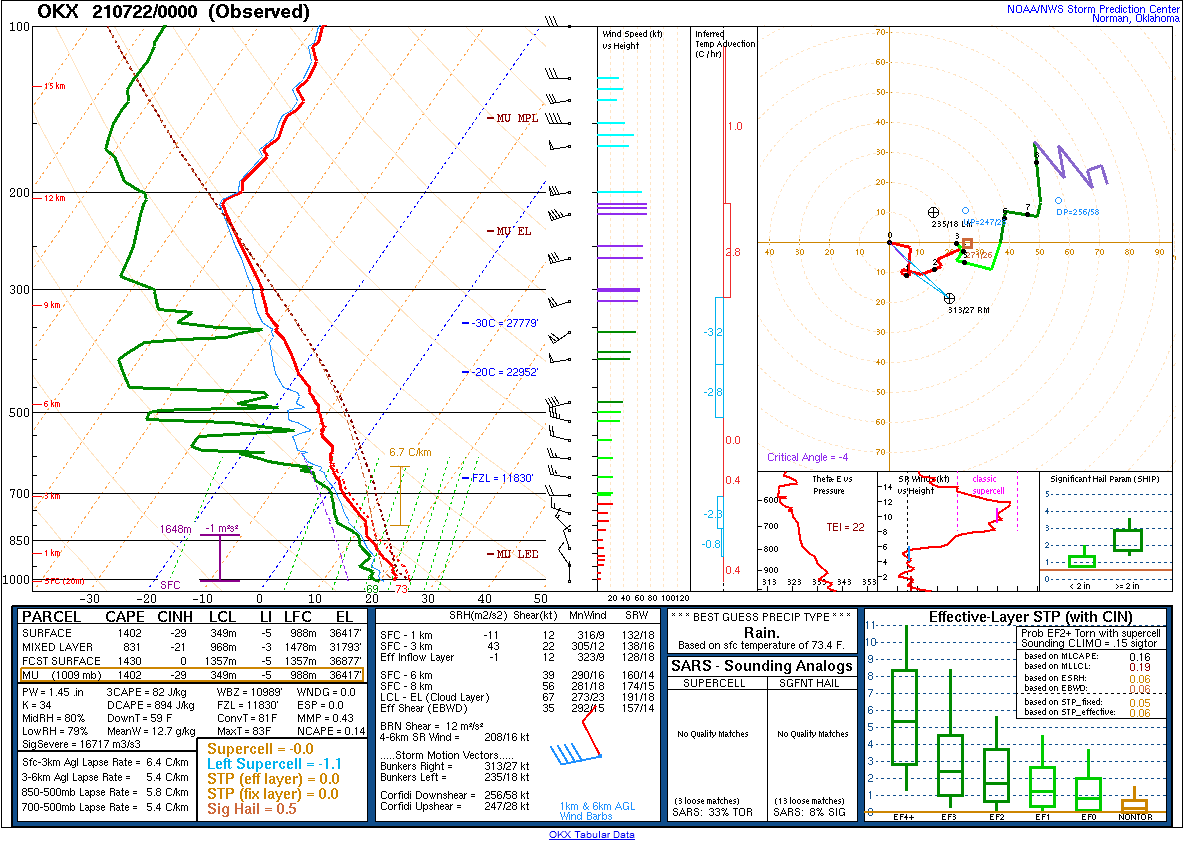The width and height of the screenshot is (1187, 845).
Task: Click the 313/27 RM marker on hodograph
Action: coord(949,298)
